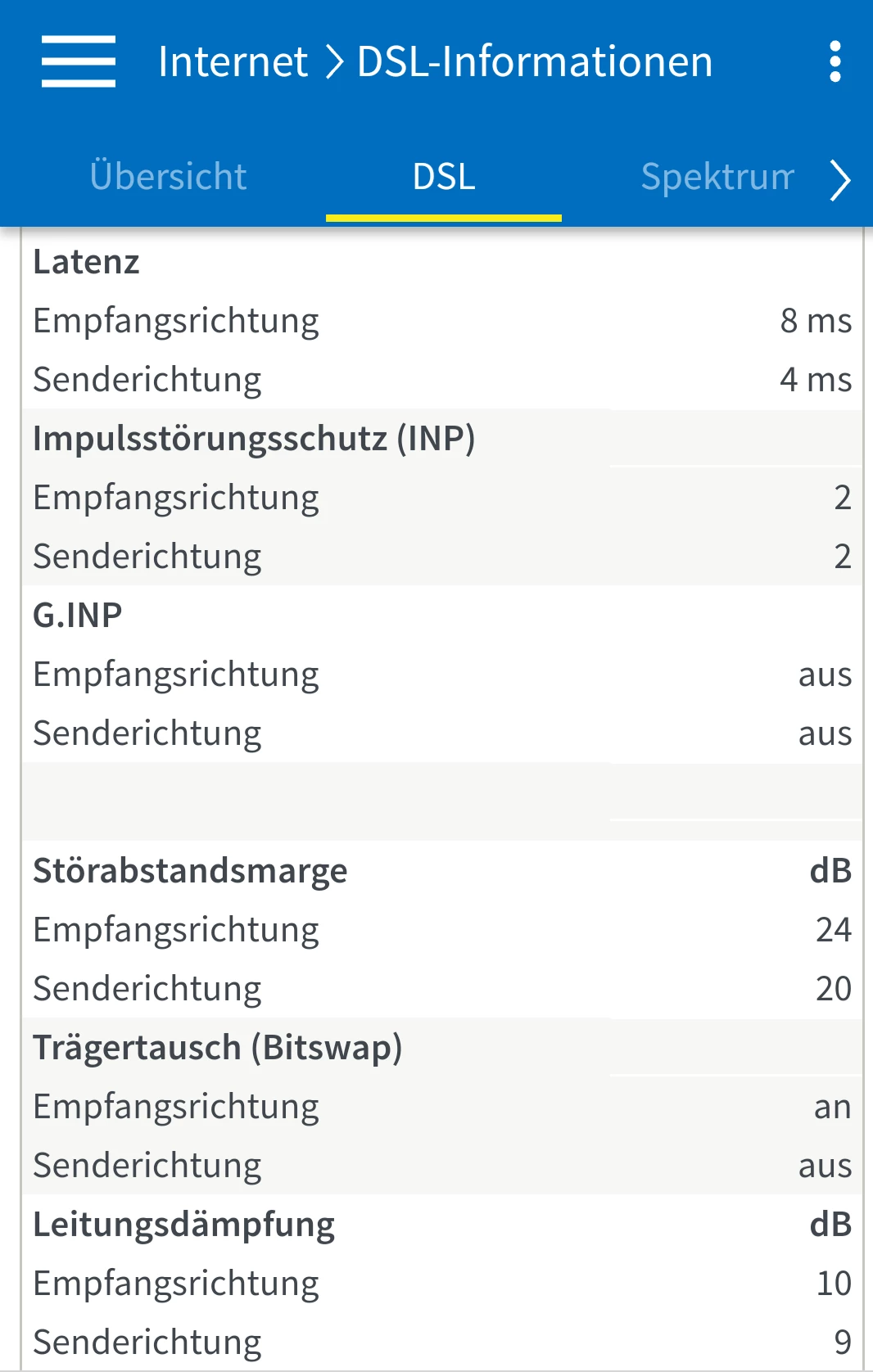The image size is (873, 1372).
Task: Select the DSL tab
Action: [x=444, y=177]
